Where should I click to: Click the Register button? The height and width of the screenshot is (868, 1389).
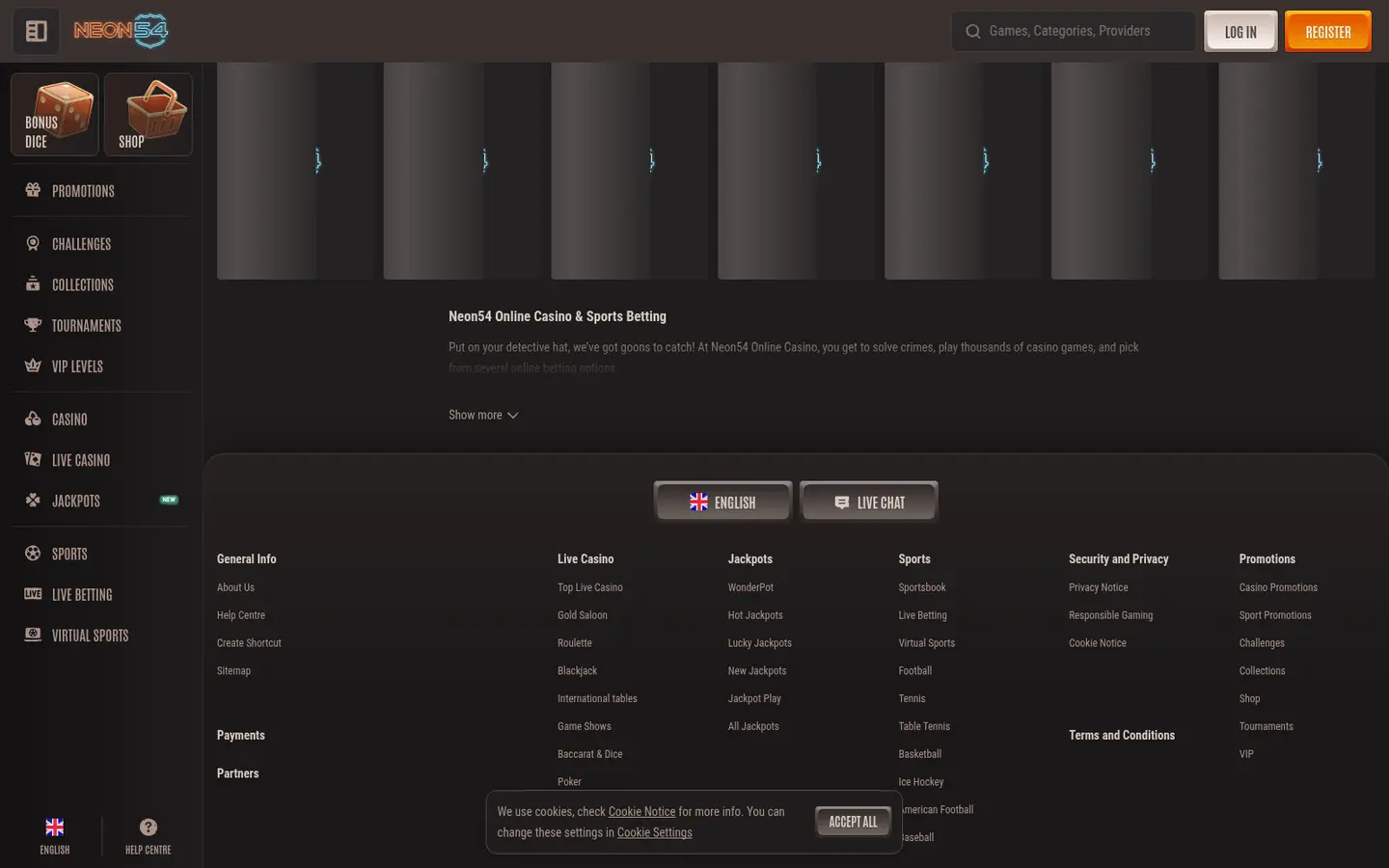pyautogui.click(x=1328, y=32)
